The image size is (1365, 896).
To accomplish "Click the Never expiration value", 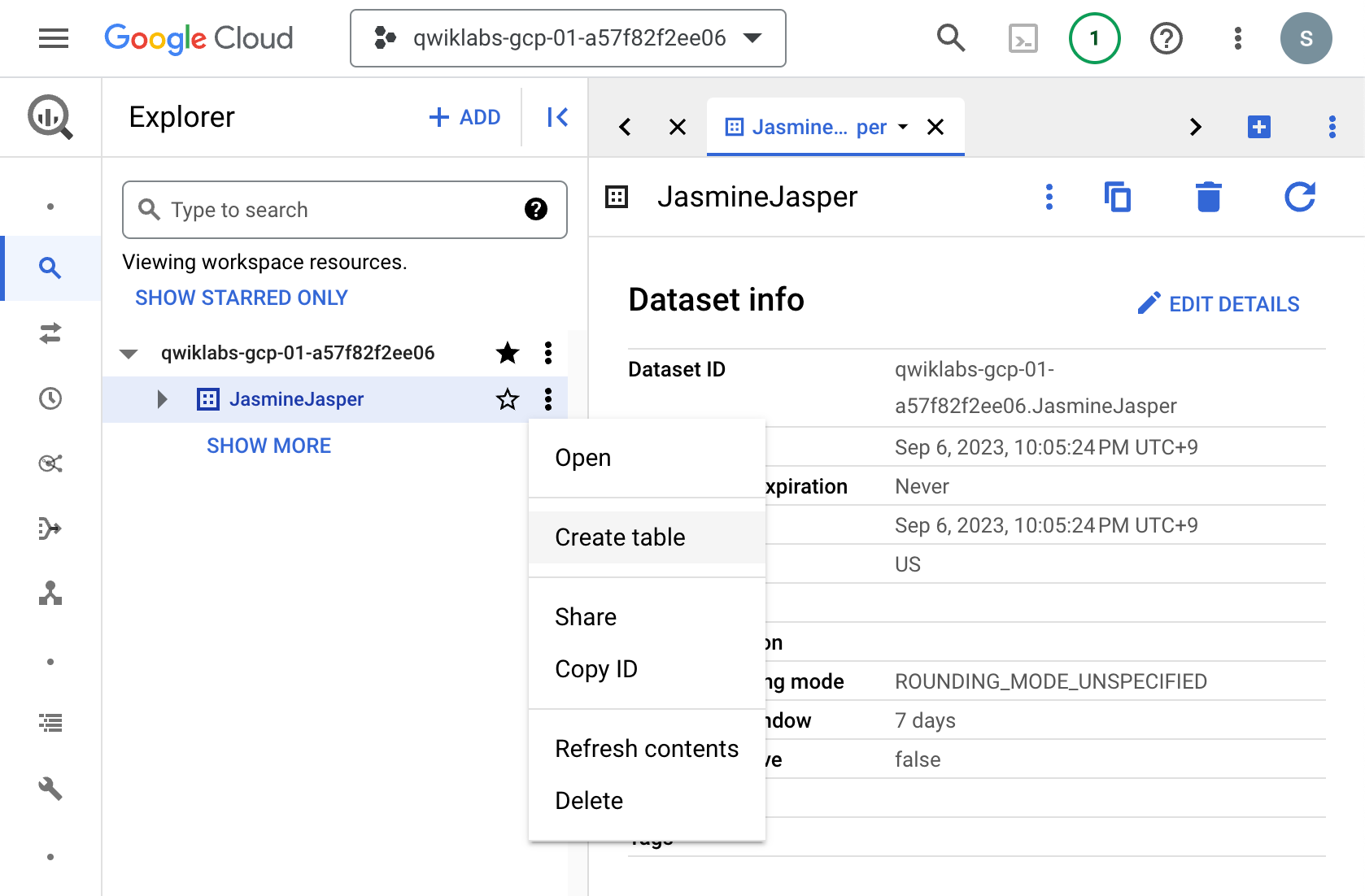I will (x=922, y=486).
